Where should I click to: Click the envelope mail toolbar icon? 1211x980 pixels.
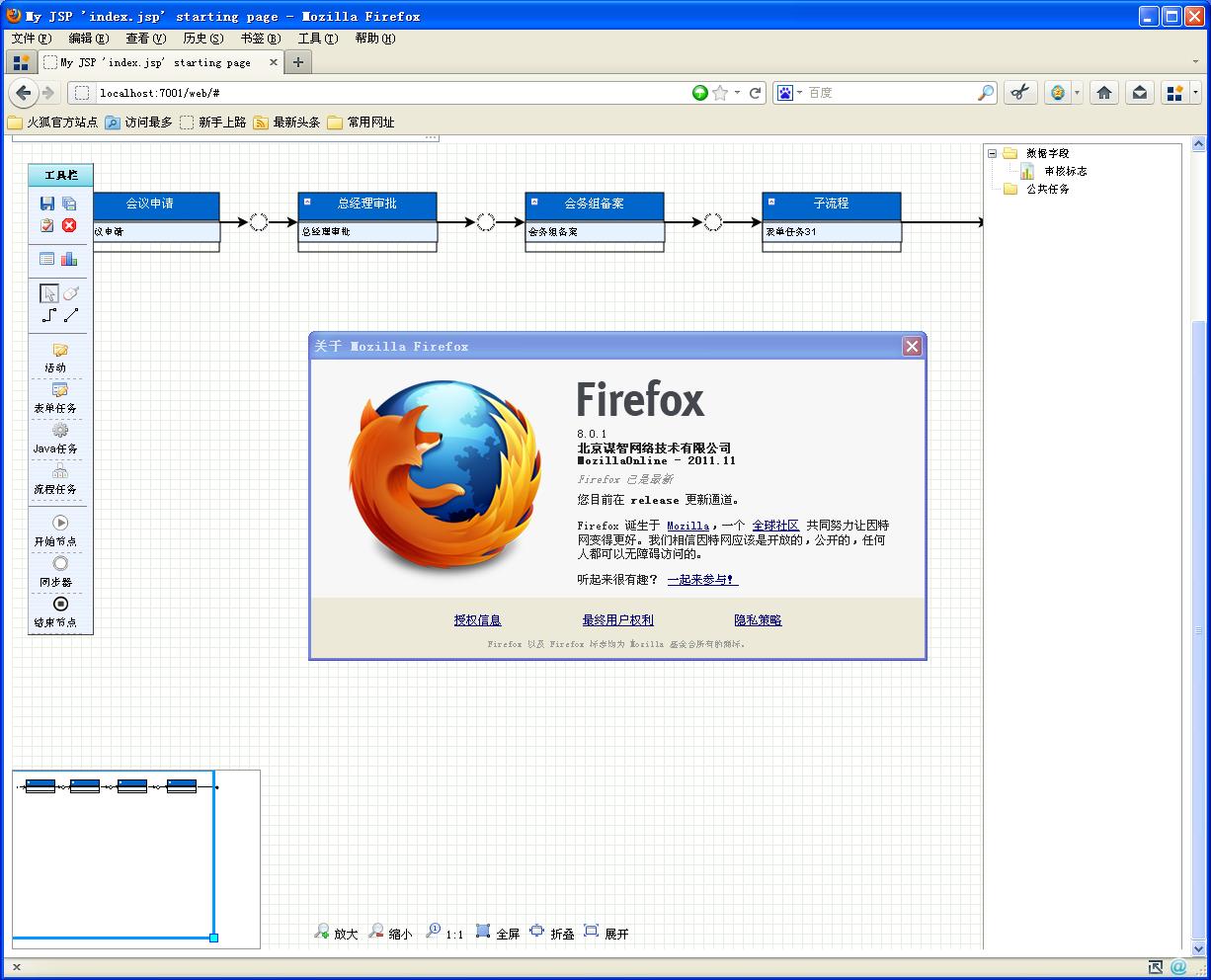point(1140,93)
